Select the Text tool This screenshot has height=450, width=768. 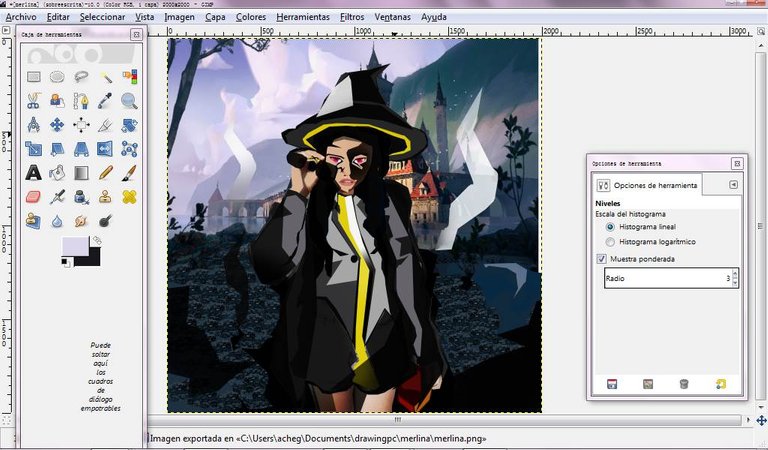tap(33, 173)
